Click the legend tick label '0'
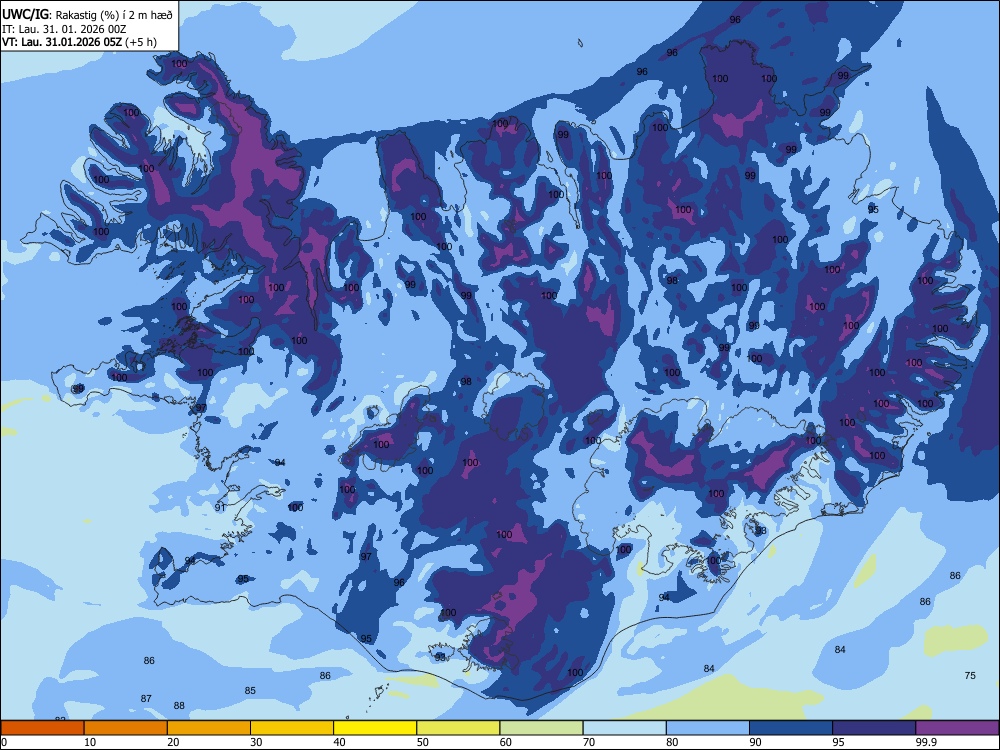 tap(4, 742)
